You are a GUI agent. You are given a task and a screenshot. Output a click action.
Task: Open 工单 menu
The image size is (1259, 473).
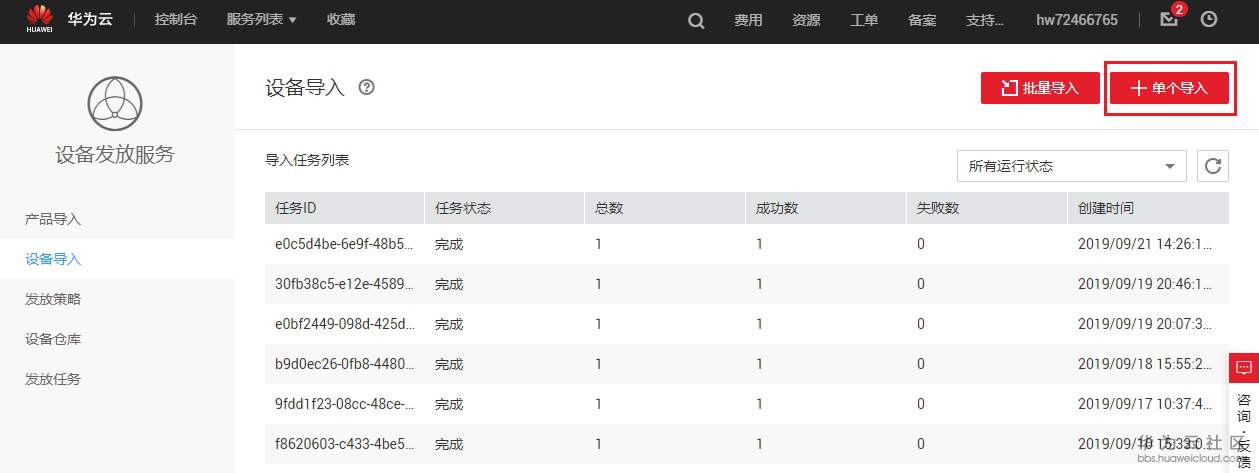click(864, 20)
